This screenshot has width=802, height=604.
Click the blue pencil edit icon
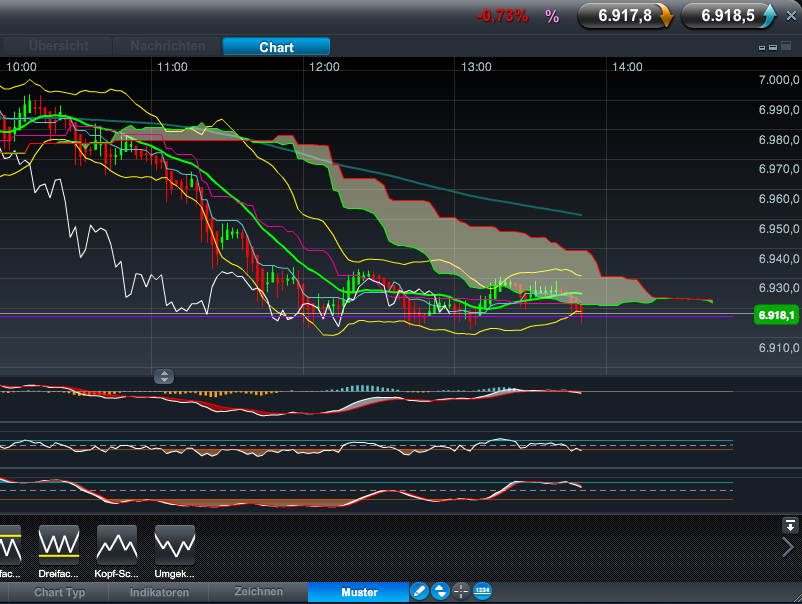[x=419, y=591]
